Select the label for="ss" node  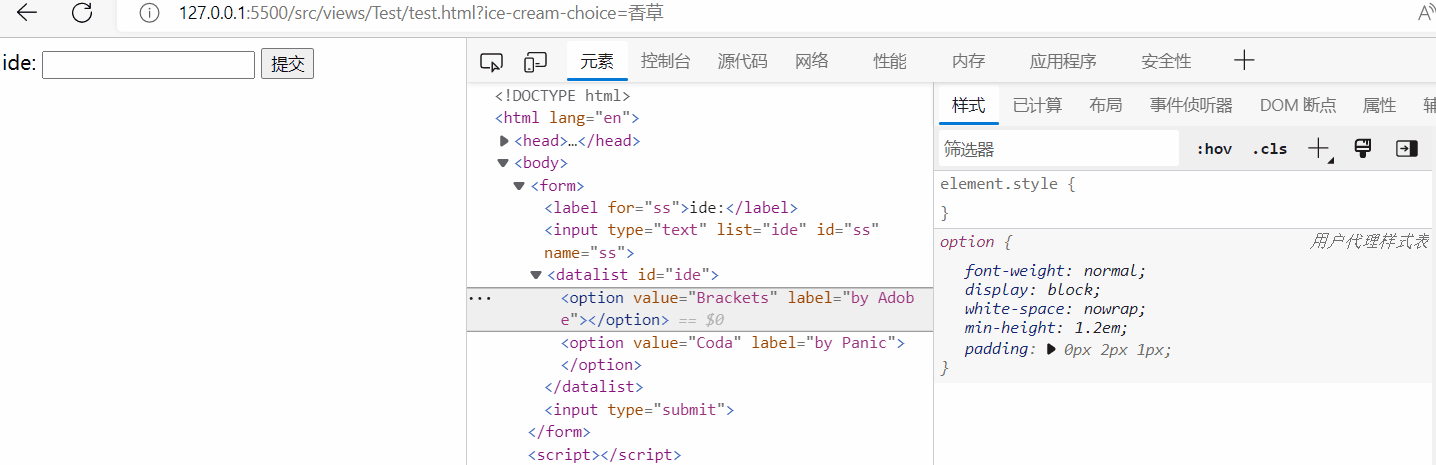click(671, 208)
